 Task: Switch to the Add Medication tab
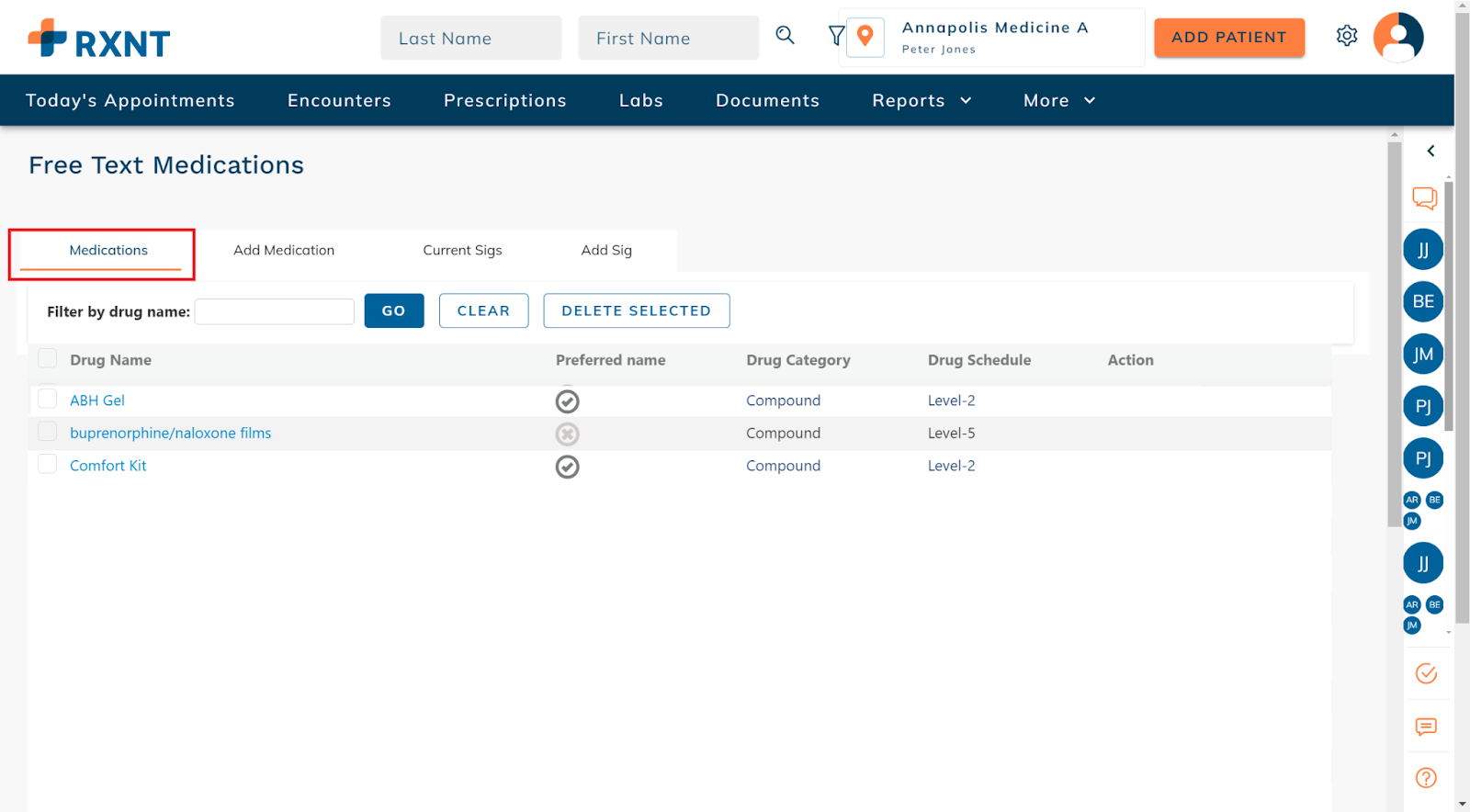tap(284, 250)
